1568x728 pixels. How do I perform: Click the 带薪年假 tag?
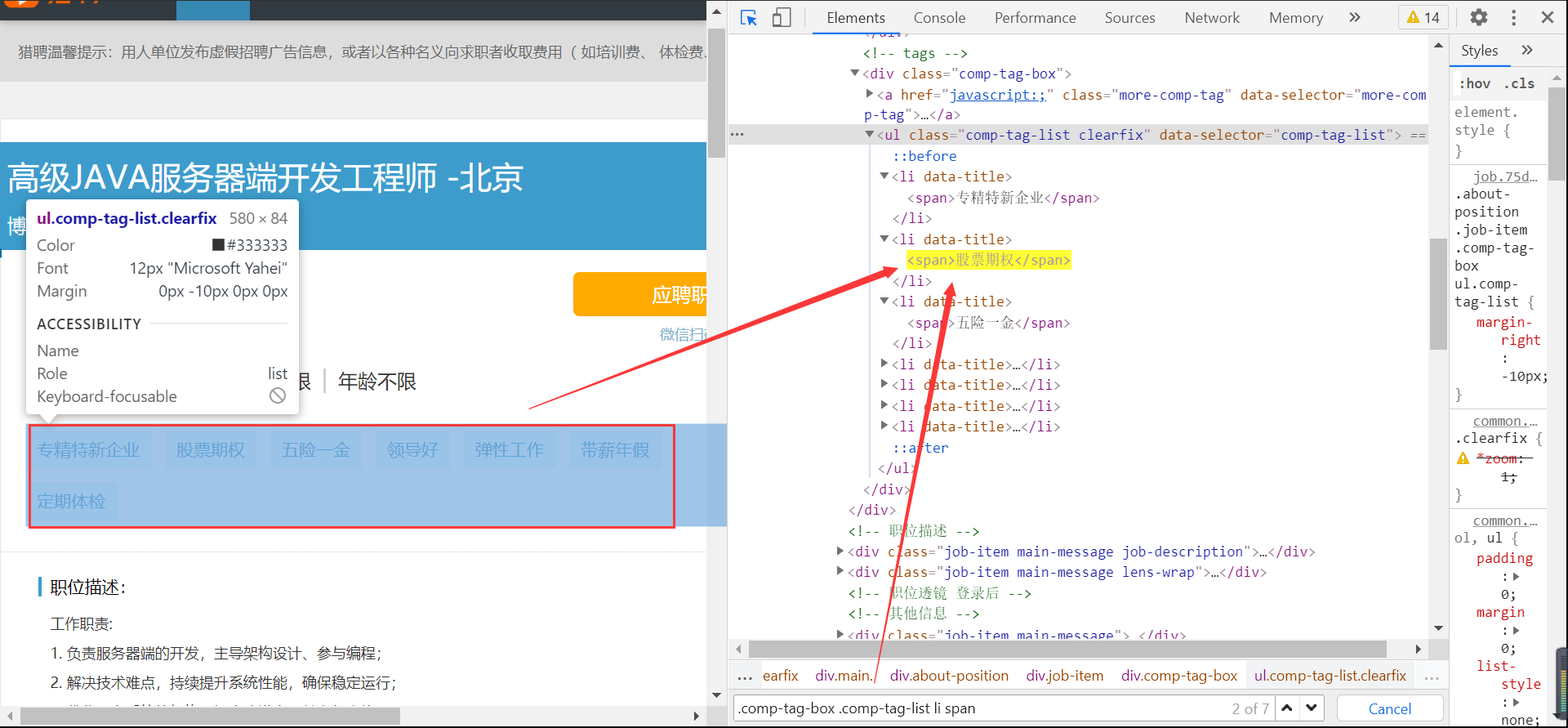(x=615, y=449)
